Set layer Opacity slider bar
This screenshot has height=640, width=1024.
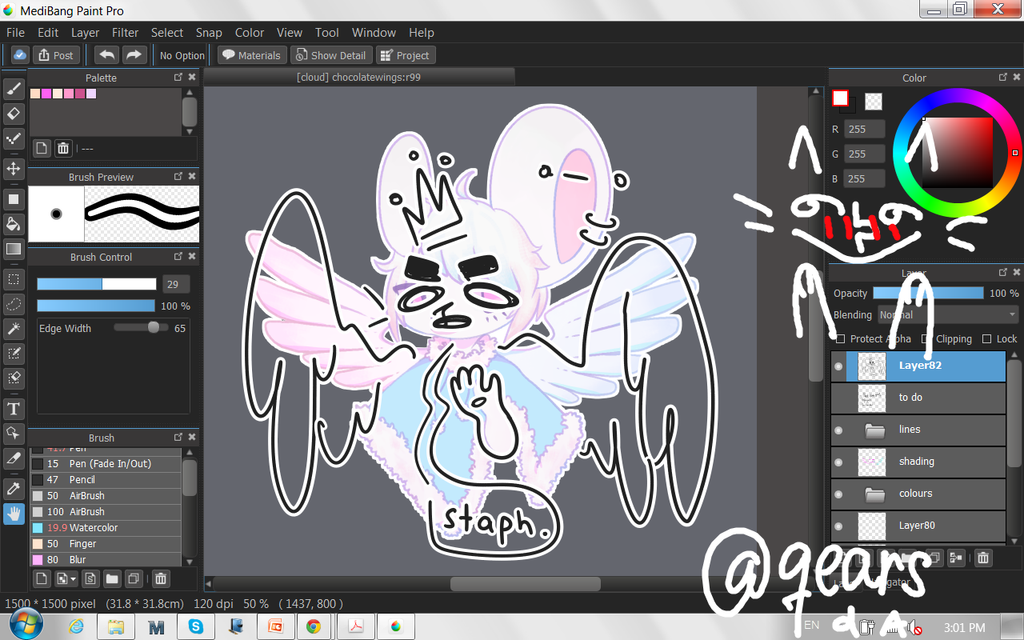(x=928, y=293)
